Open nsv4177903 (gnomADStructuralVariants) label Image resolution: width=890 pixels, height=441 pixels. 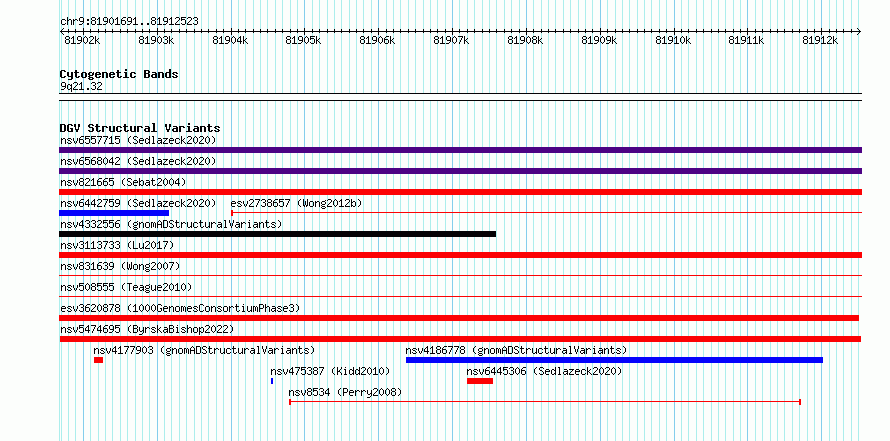(204, 350)
